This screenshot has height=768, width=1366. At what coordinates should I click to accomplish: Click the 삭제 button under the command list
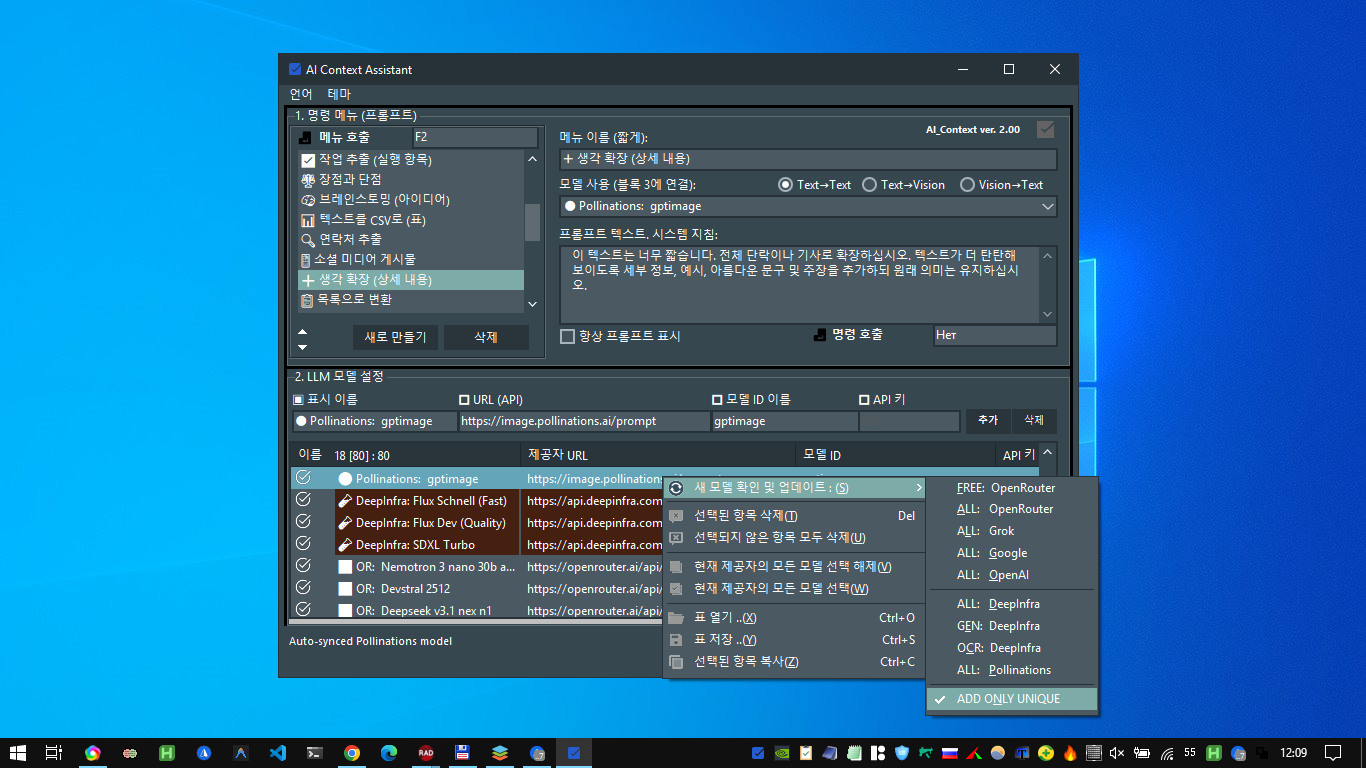tap(486, 337)
